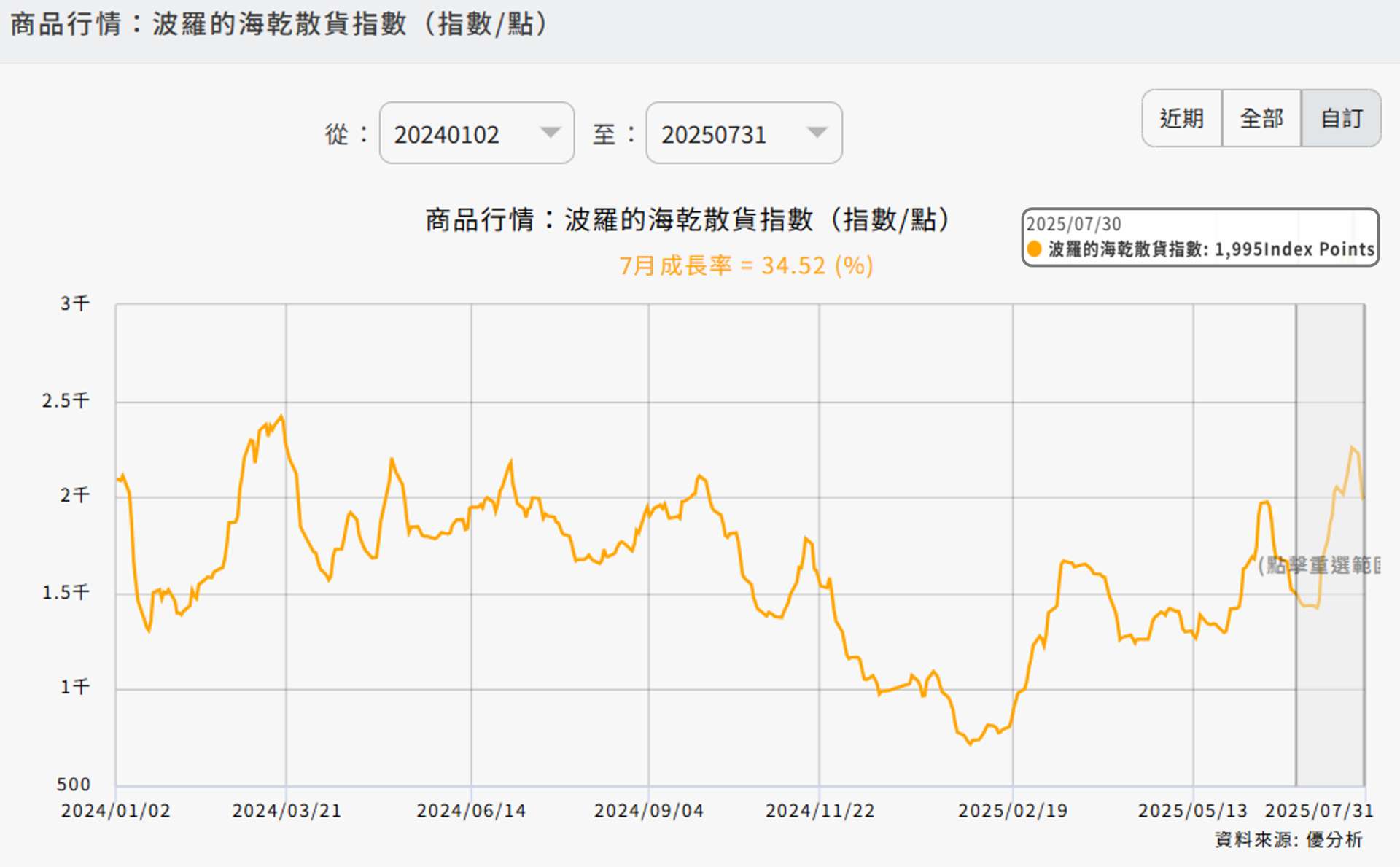Click y-axis label 1千
1400x867 pixels.
pyautogui.click(x=75, y=687)
